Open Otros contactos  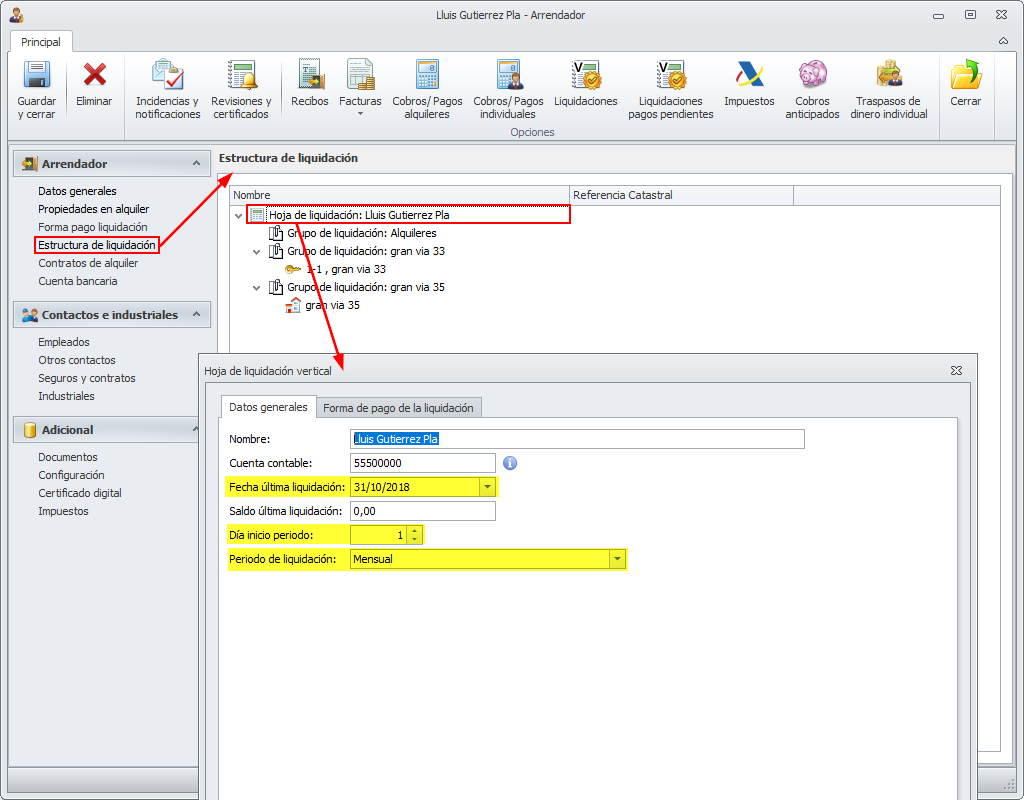click(x=76, y=360)
